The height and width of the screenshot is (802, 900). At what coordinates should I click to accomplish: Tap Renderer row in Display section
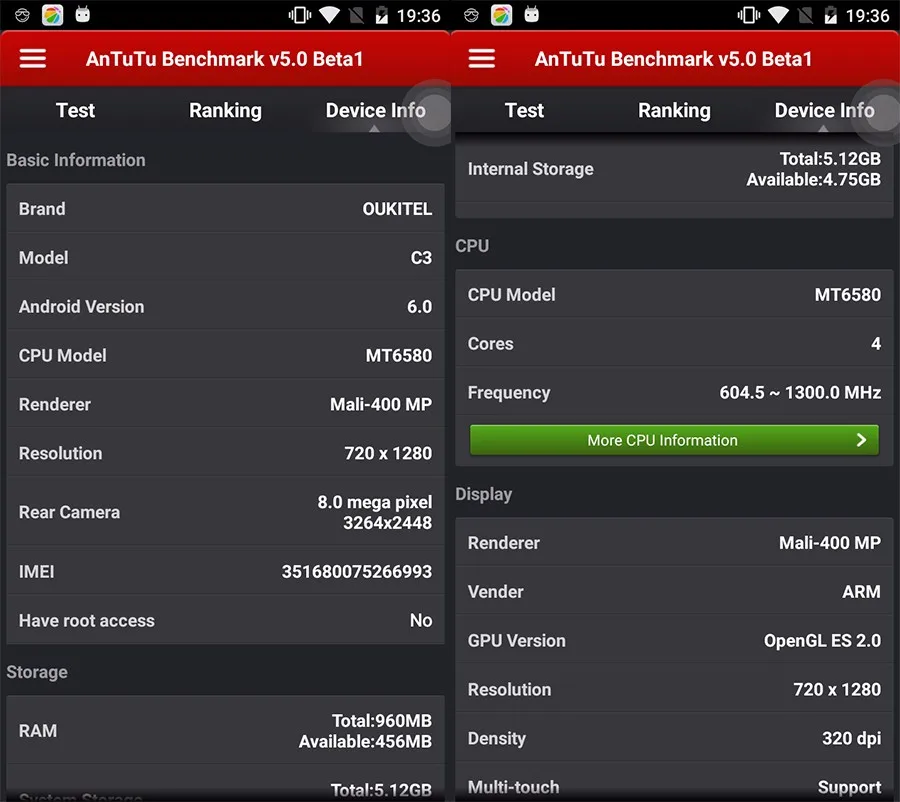[674, 542]
